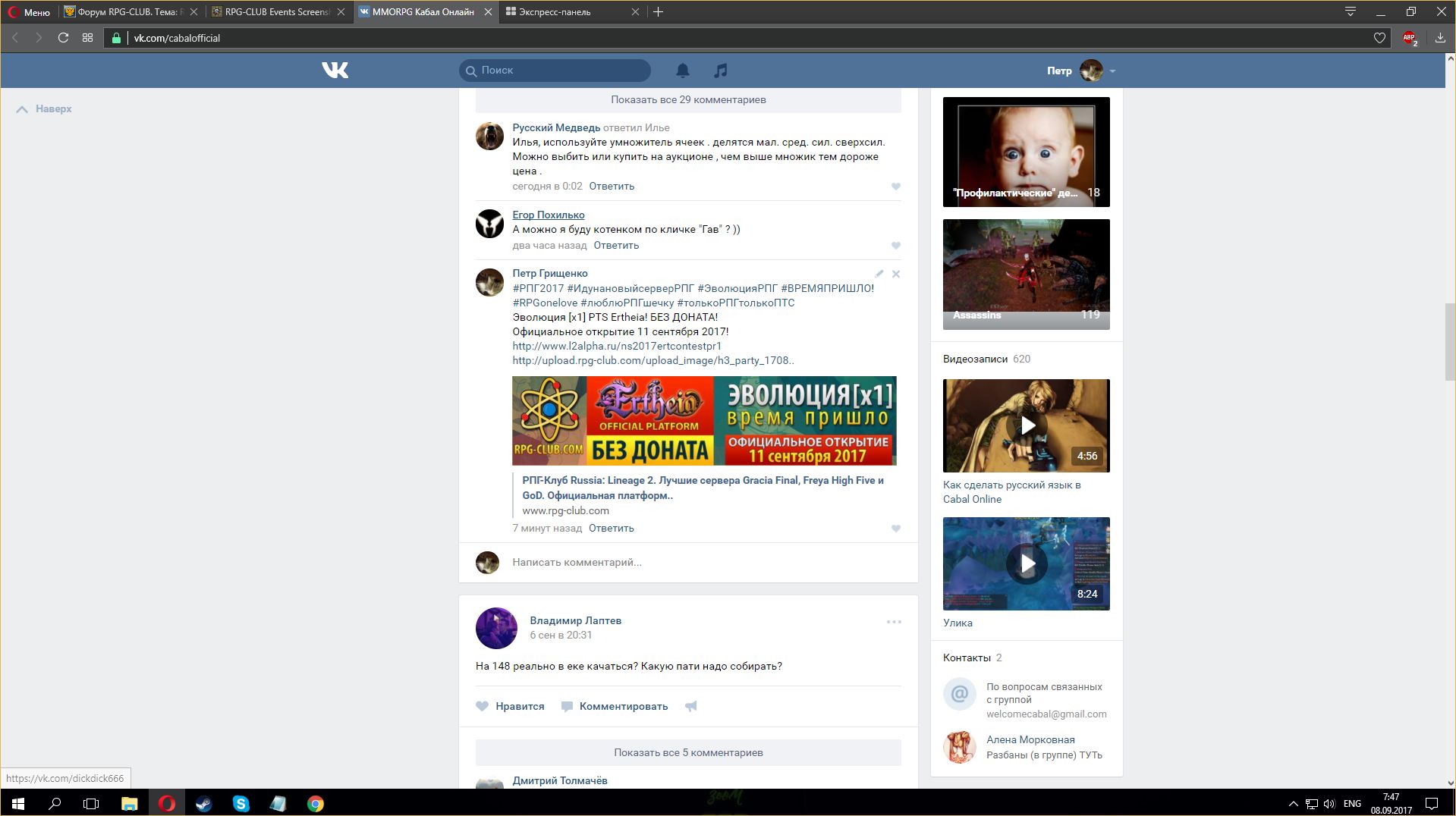
Task: Share post with megaphone icon
Action: [691, 706]
